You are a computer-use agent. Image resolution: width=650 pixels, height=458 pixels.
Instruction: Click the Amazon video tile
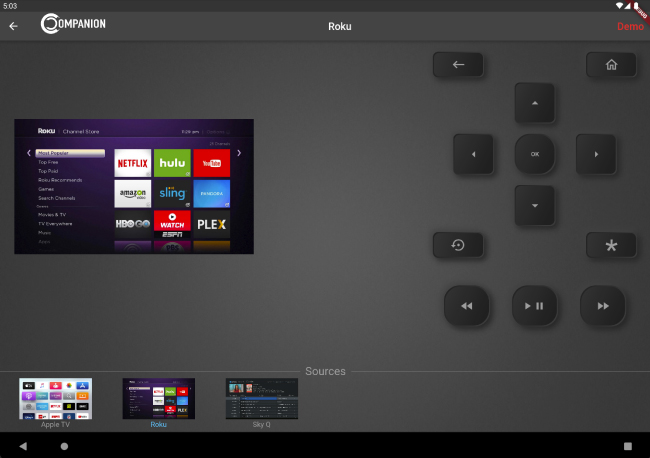133,194
